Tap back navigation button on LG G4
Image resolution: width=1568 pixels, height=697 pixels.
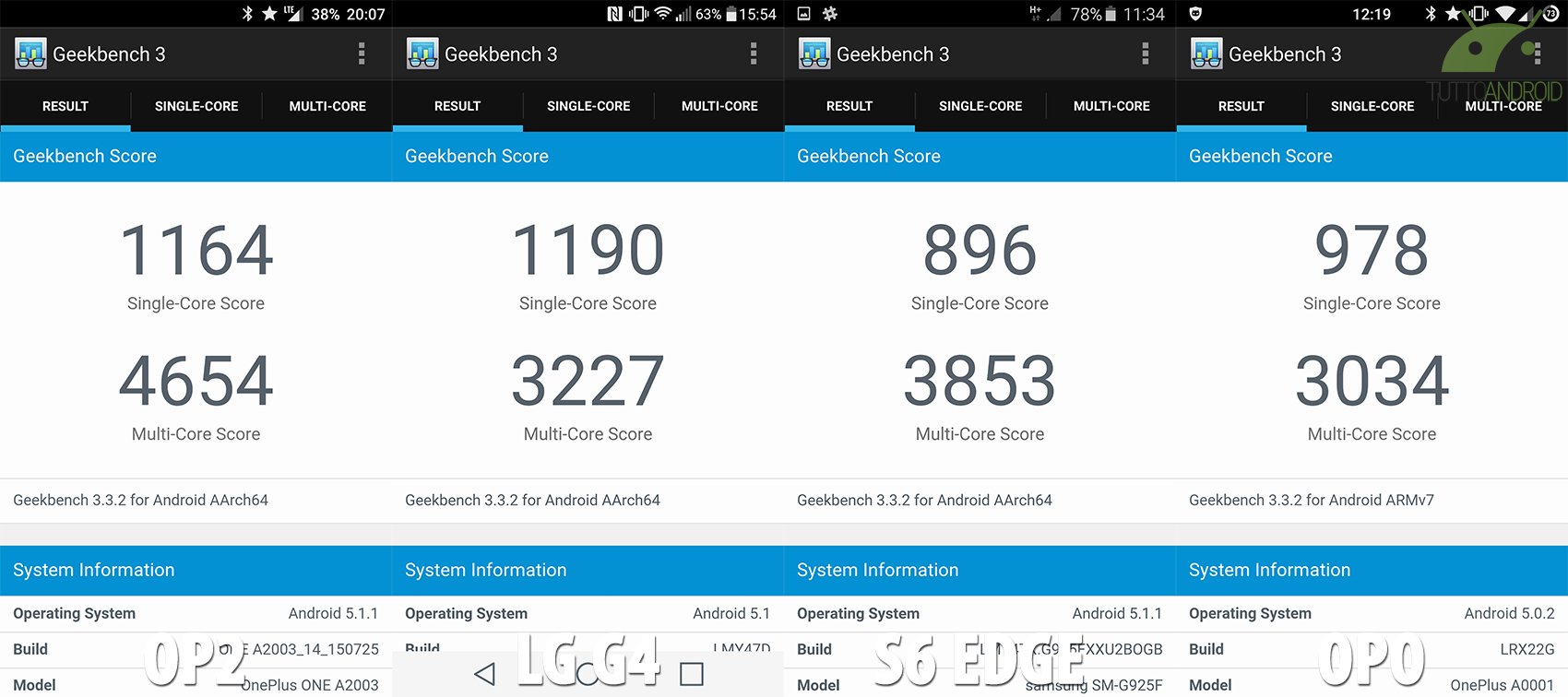(484, 674)
